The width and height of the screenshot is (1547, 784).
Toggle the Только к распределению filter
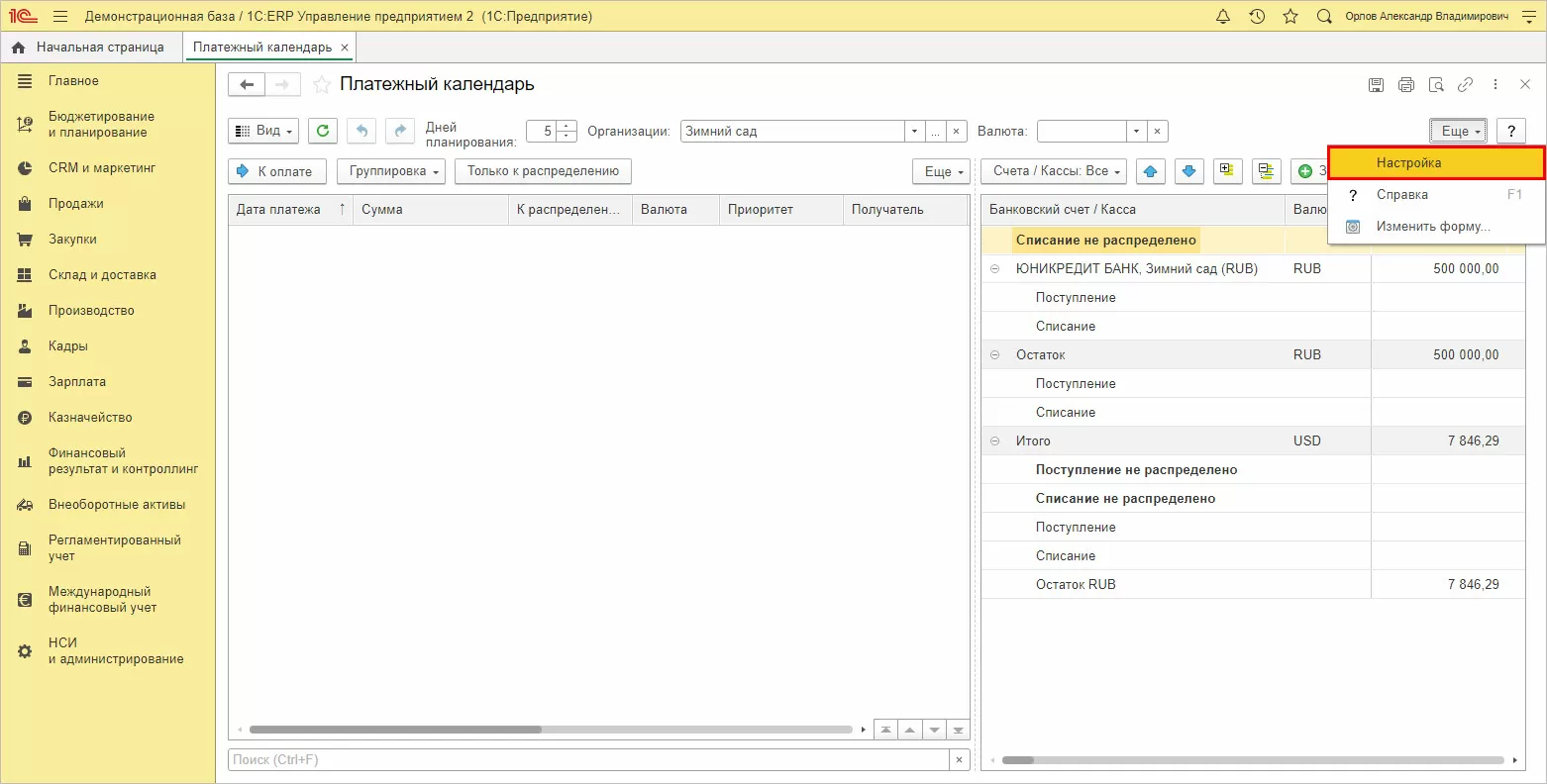(x=543, y=171)
